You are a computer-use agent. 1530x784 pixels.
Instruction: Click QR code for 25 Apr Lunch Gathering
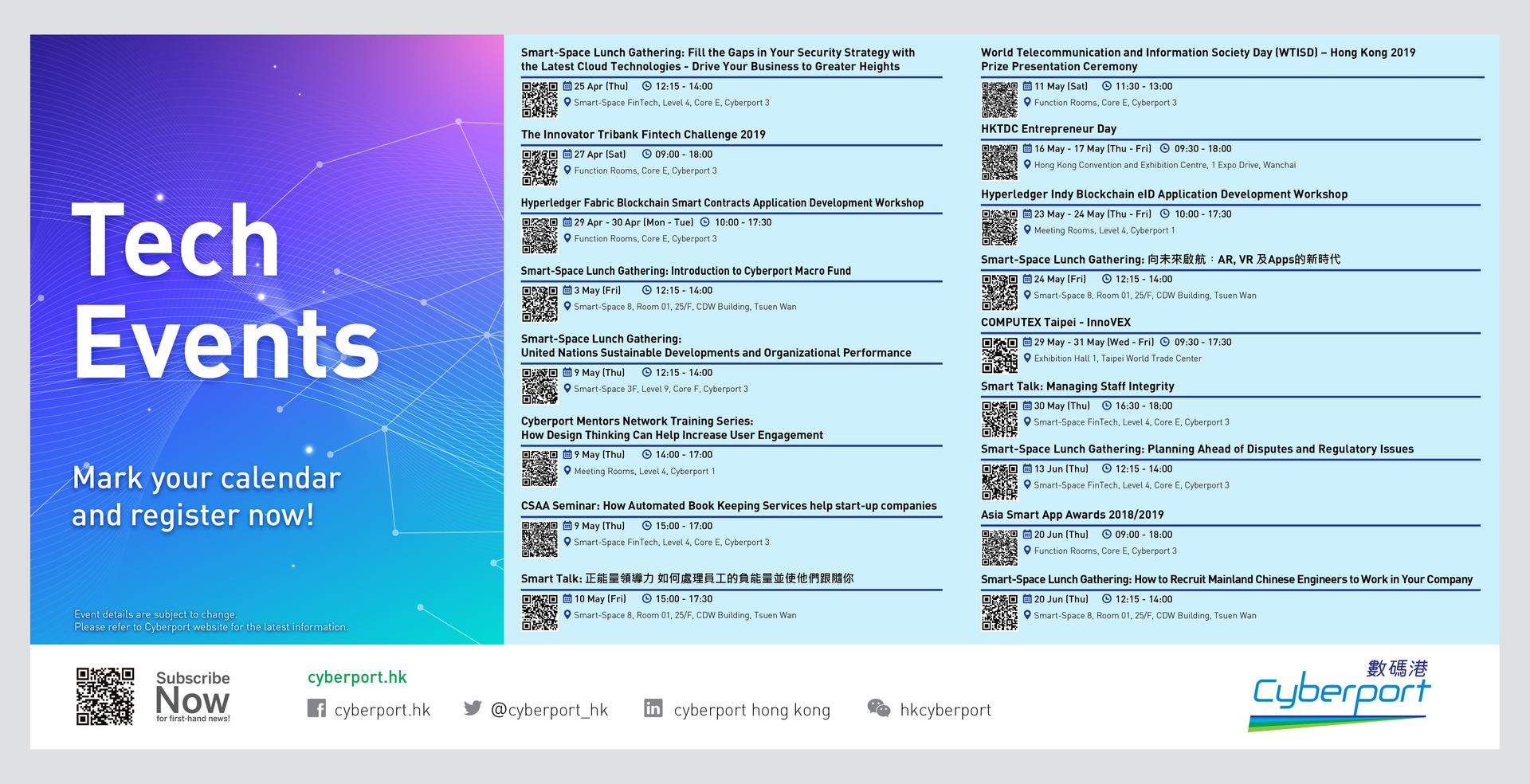pyautogui.click(x=539, y=100)
